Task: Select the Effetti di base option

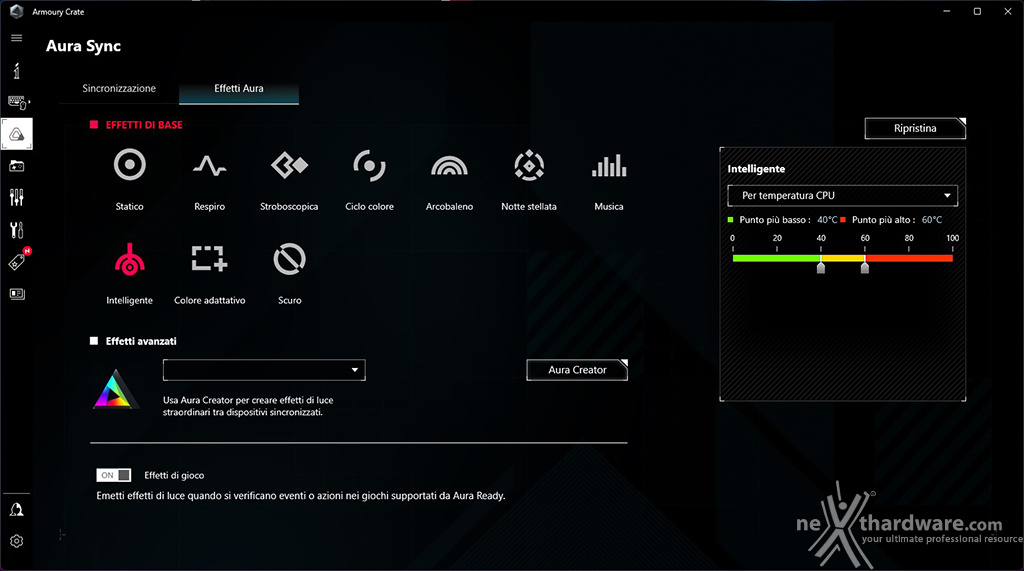Action: pyautogui.click(x=136, y=125)
